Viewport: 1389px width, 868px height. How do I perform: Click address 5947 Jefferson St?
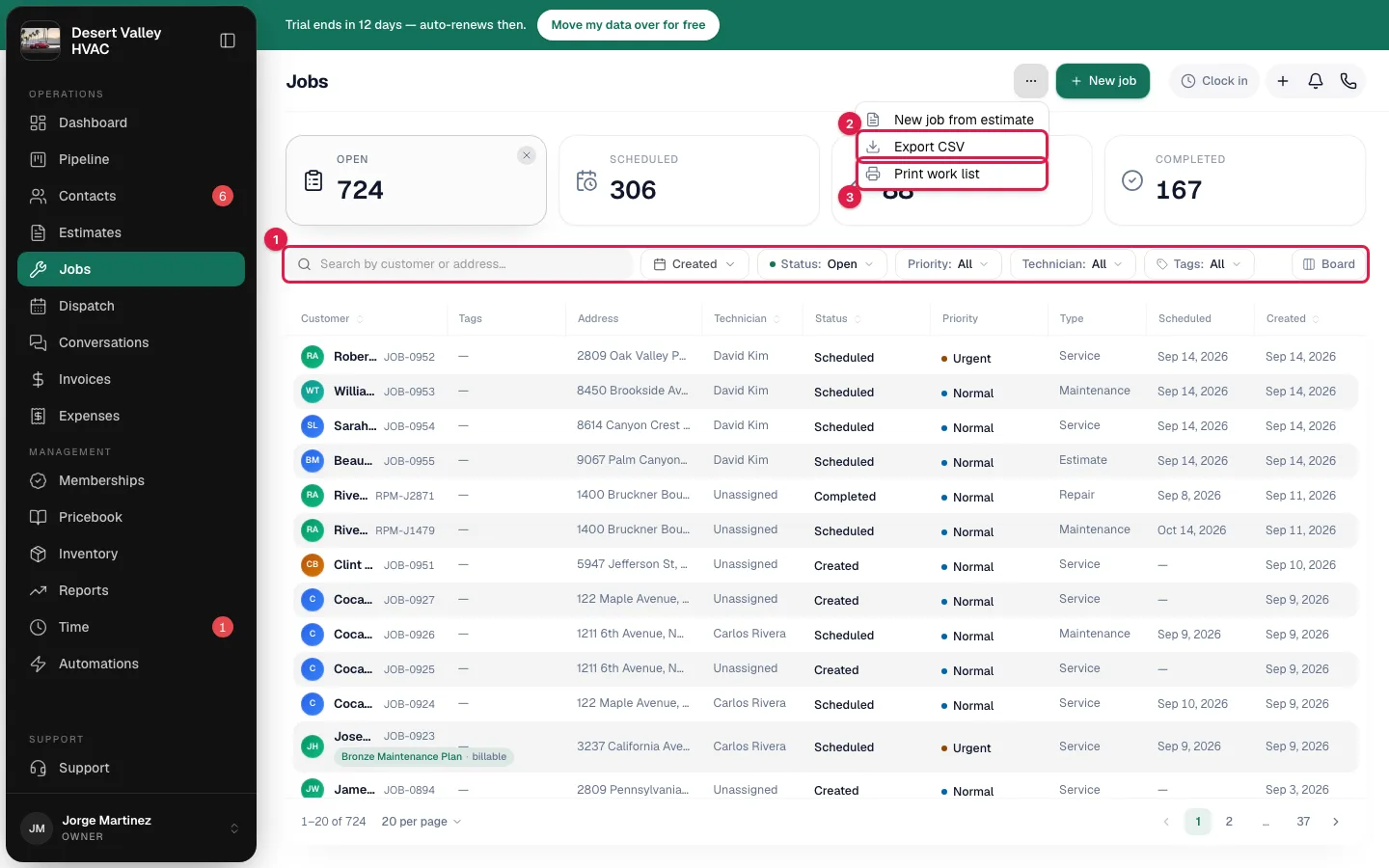[632, 564]
